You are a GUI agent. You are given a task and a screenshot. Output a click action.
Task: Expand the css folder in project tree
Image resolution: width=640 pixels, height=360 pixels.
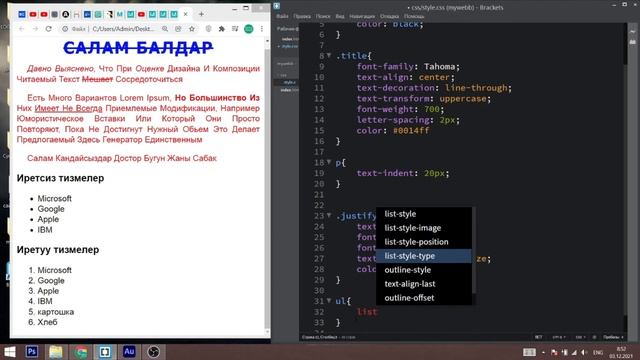[x=282, y=75]
